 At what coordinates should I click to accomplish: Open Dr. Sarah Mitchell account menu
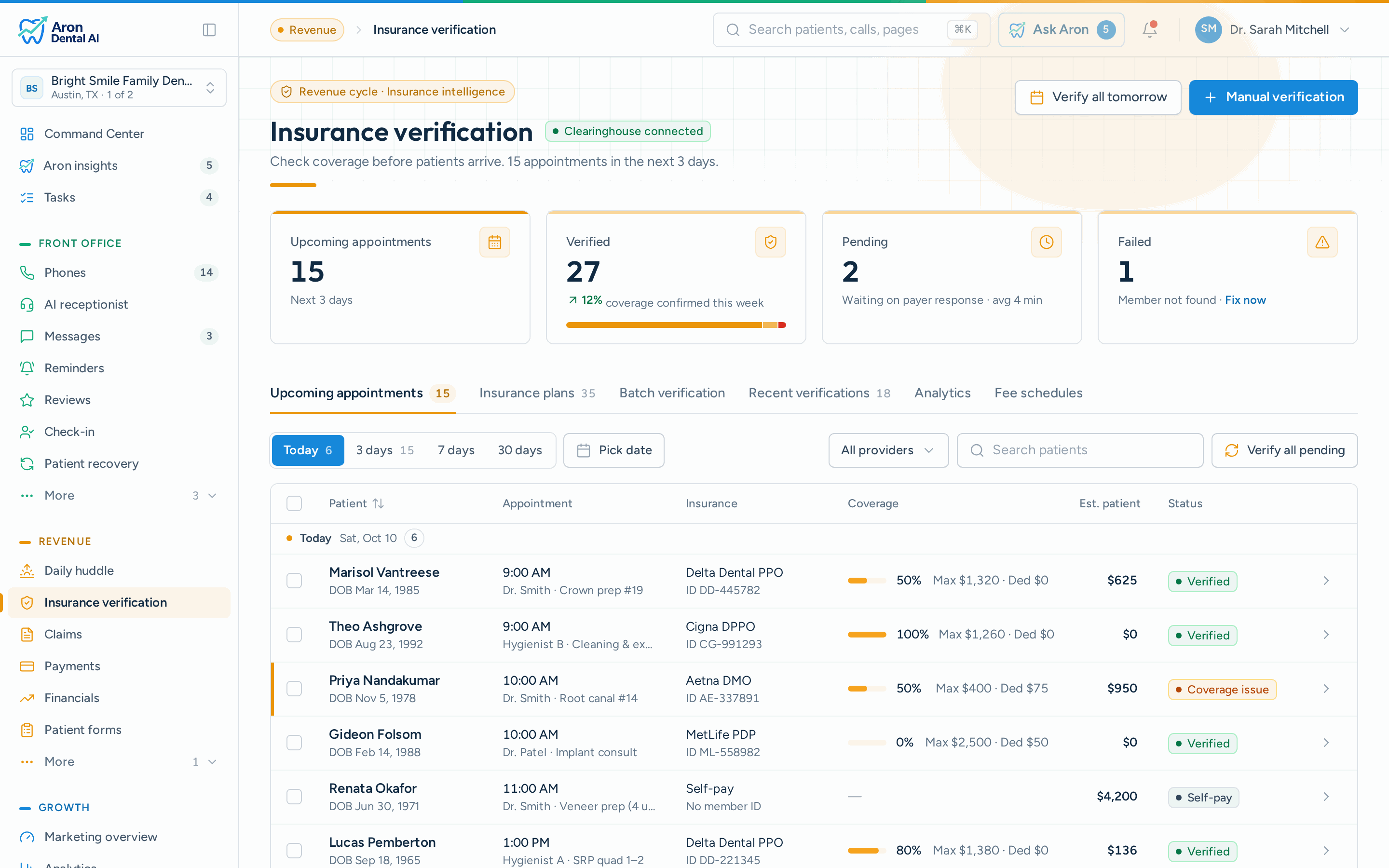(1272, 30)
